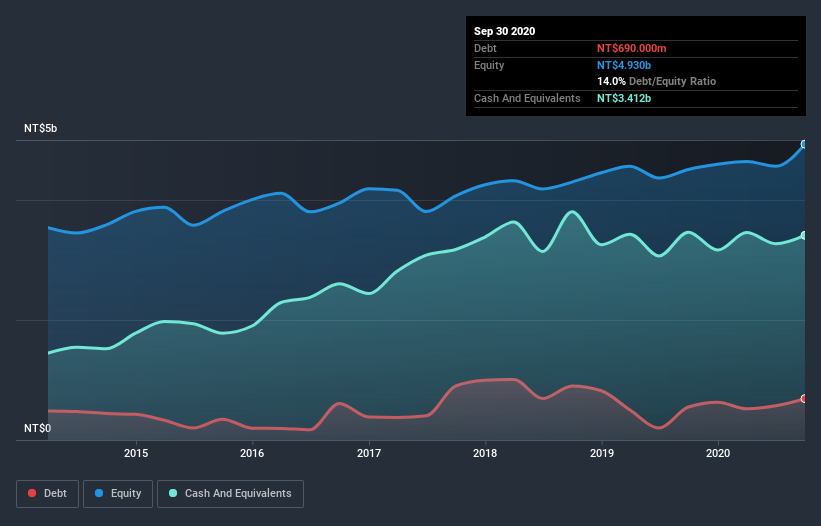Image resolution: width=821 pixels, height=526 pixels.
Task: Click the 2016 x-axis label
Action: (252, 453)
